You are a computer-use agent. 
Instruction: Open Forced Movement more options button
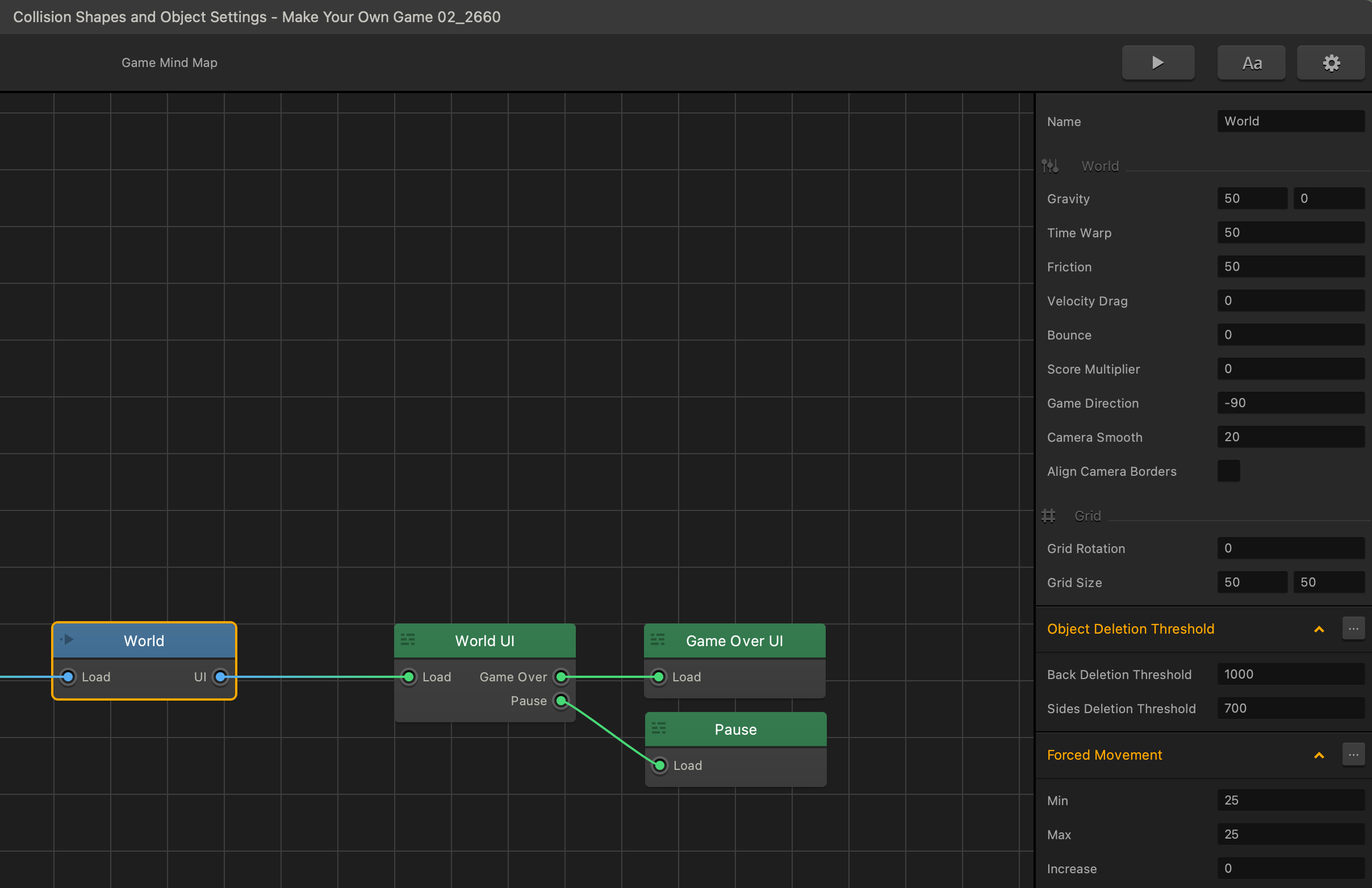[x=1353, y=755]
